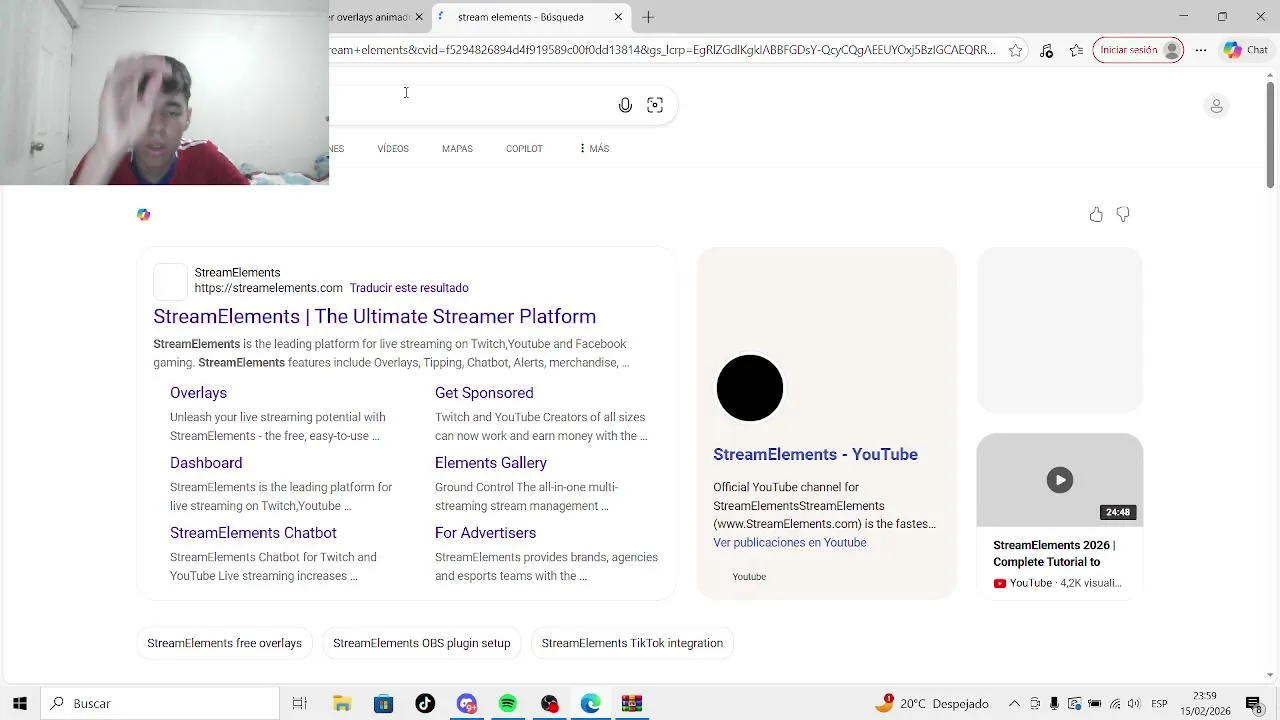1280x720 pixels.
Task: Open the StreamElements Chatbot sitelink
Action: point(253,533)
